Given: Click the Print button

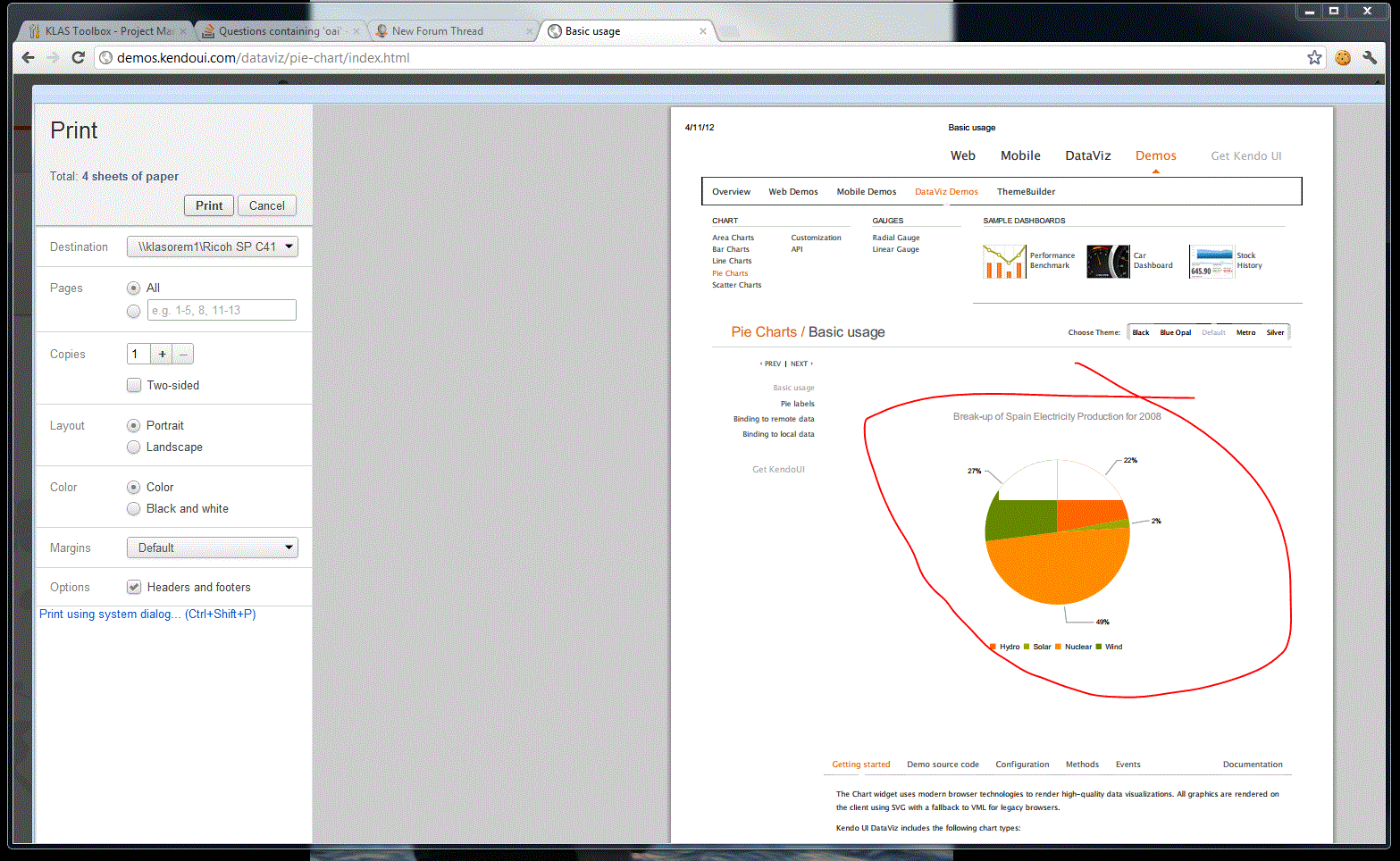Looking at the screenshot, I should [x=209, y=205].
